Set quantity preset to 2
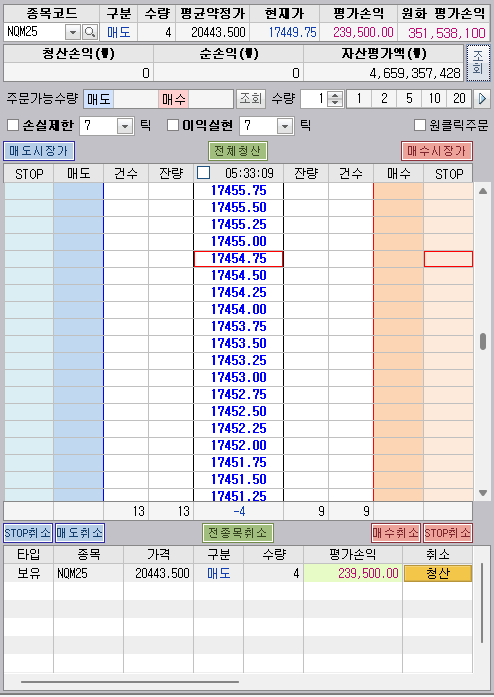Image resolution: width=494 pixels, height=697 pixels. click(x=384, y=98)
